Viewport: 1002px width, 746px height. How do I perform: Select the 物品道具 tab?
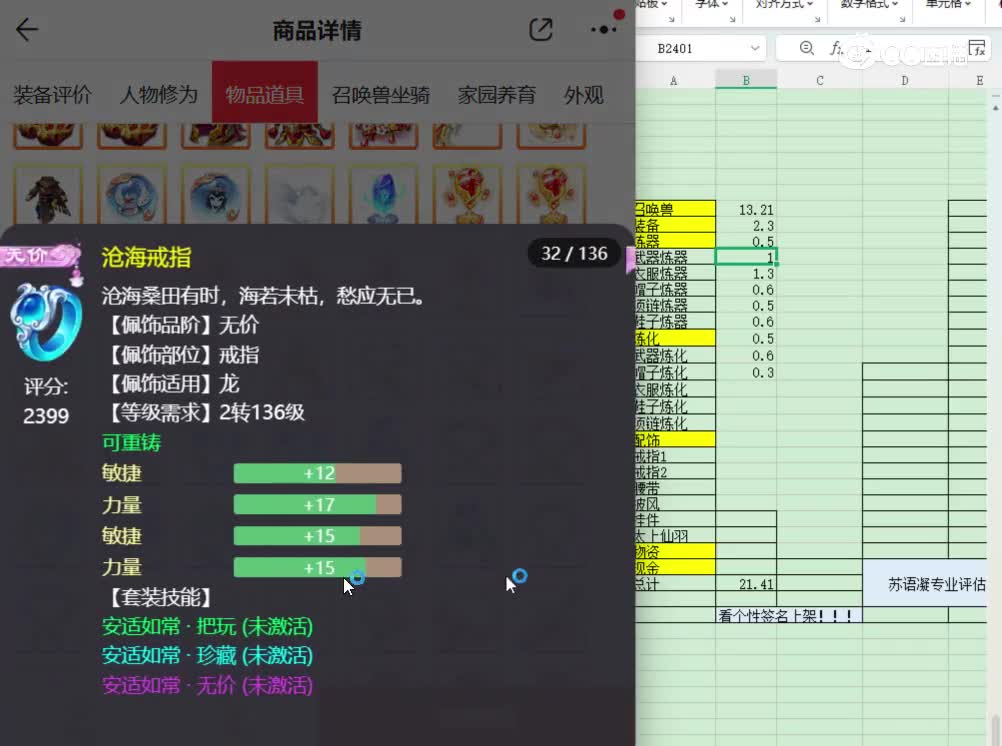tap(265, 93)
